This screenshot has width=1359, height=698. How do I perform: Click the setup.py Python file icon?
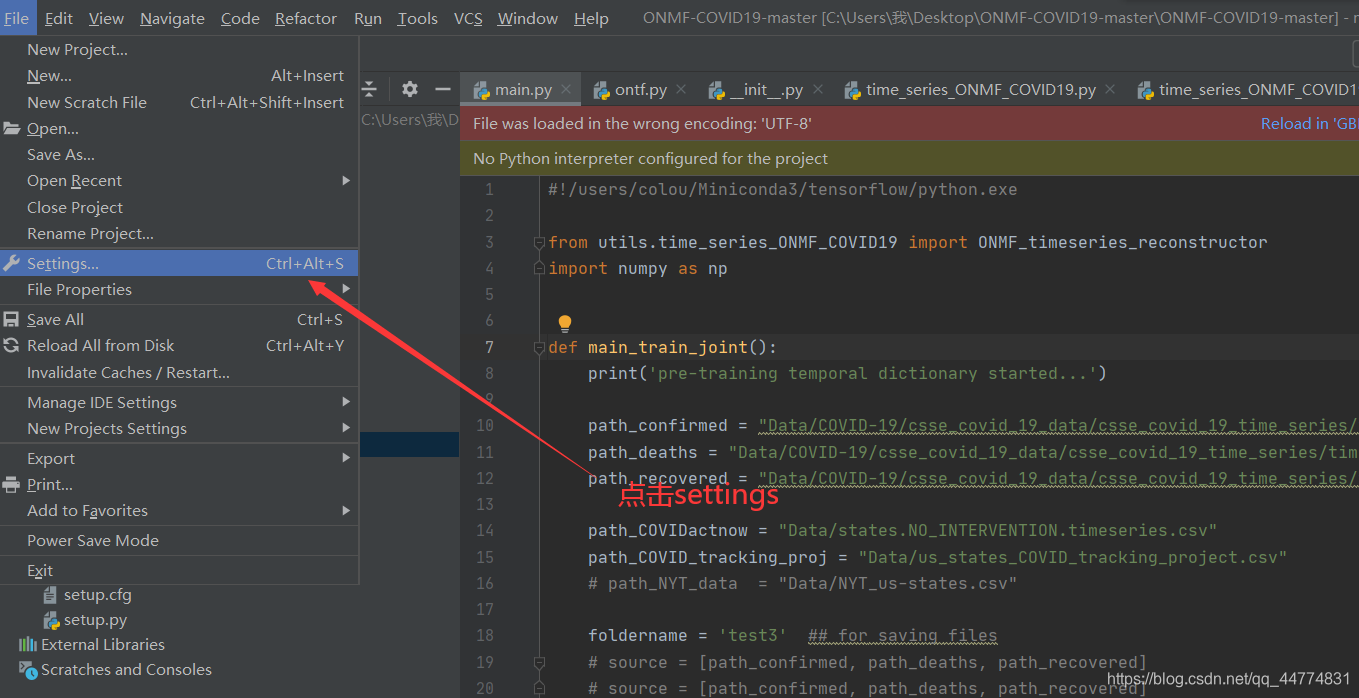click(50, 620)
